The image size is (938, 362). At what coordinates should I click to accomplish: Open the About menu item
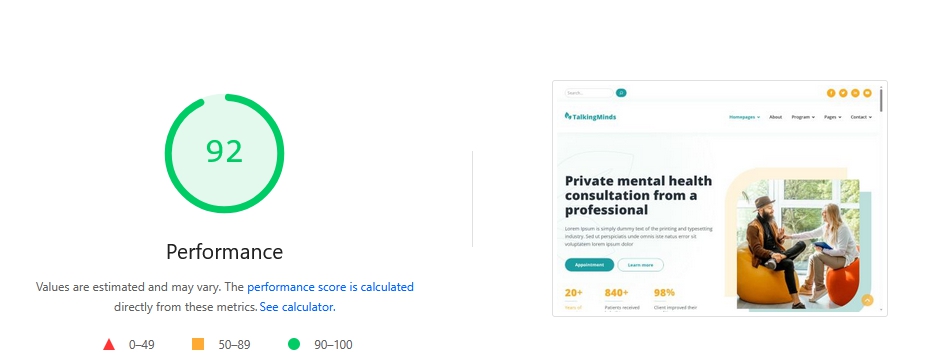pyautogui.click(x=775, y=117)
